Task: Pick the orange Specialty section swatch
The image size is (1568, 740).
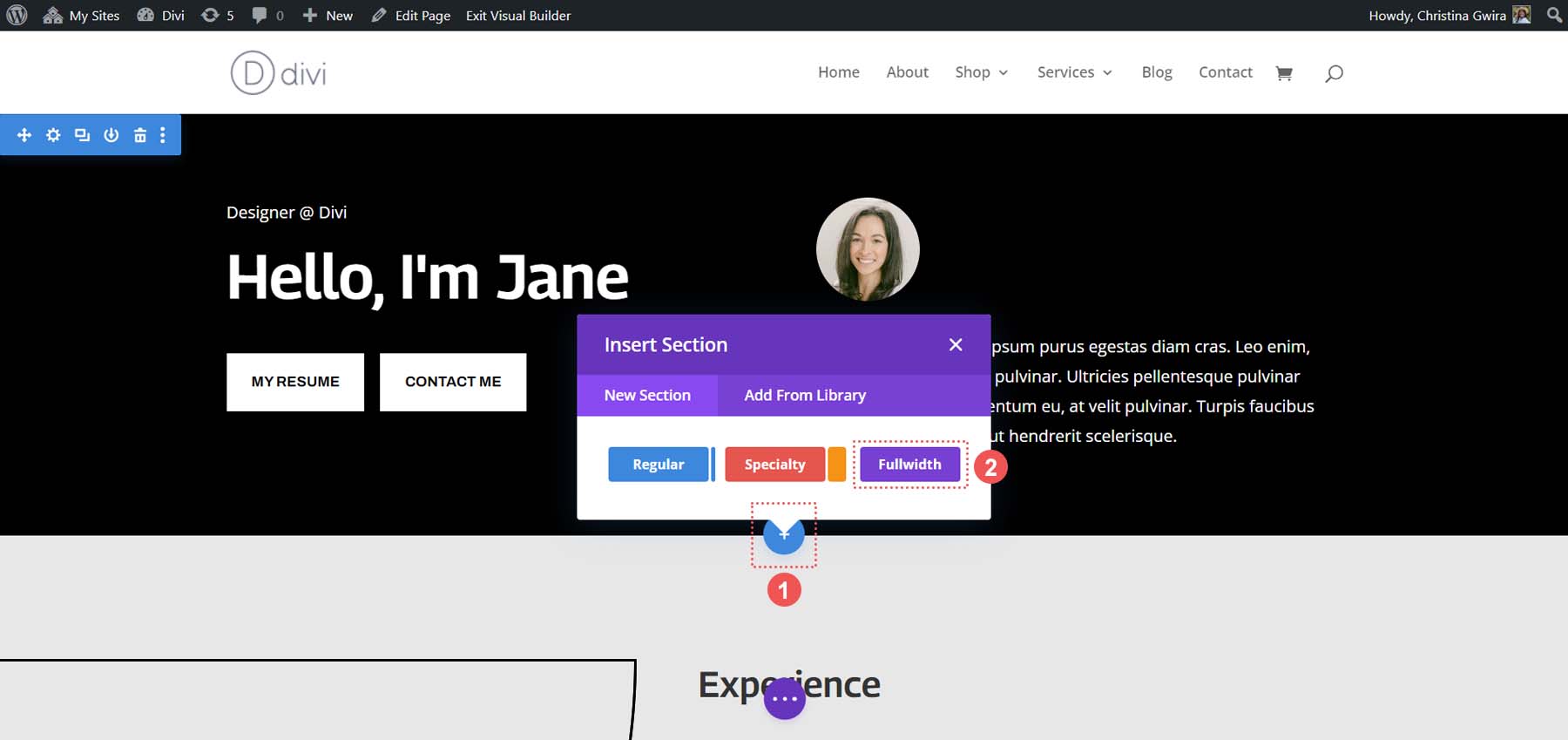Action: point(836,465)
